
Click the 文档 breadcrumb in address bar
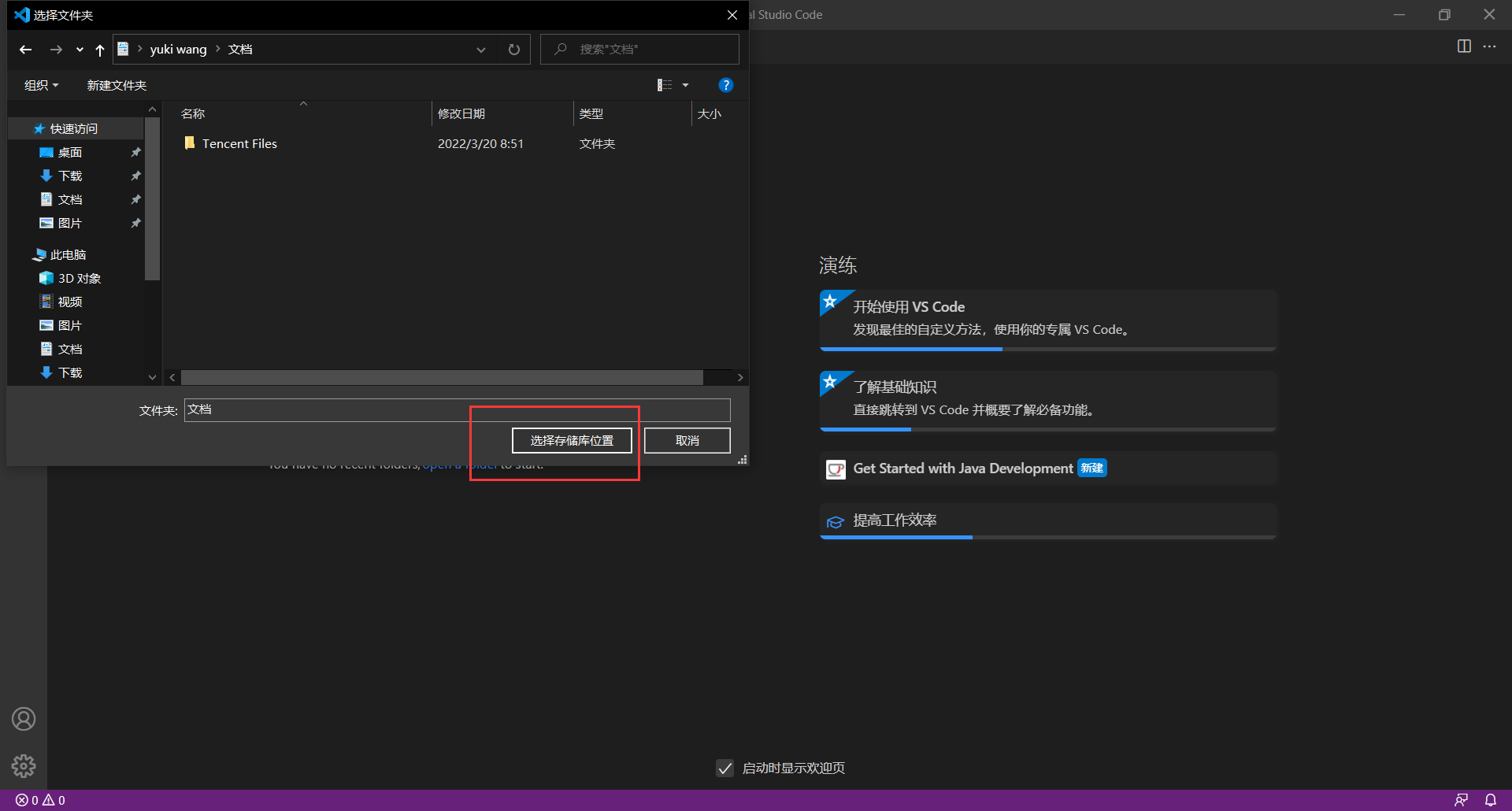[240, 49]
